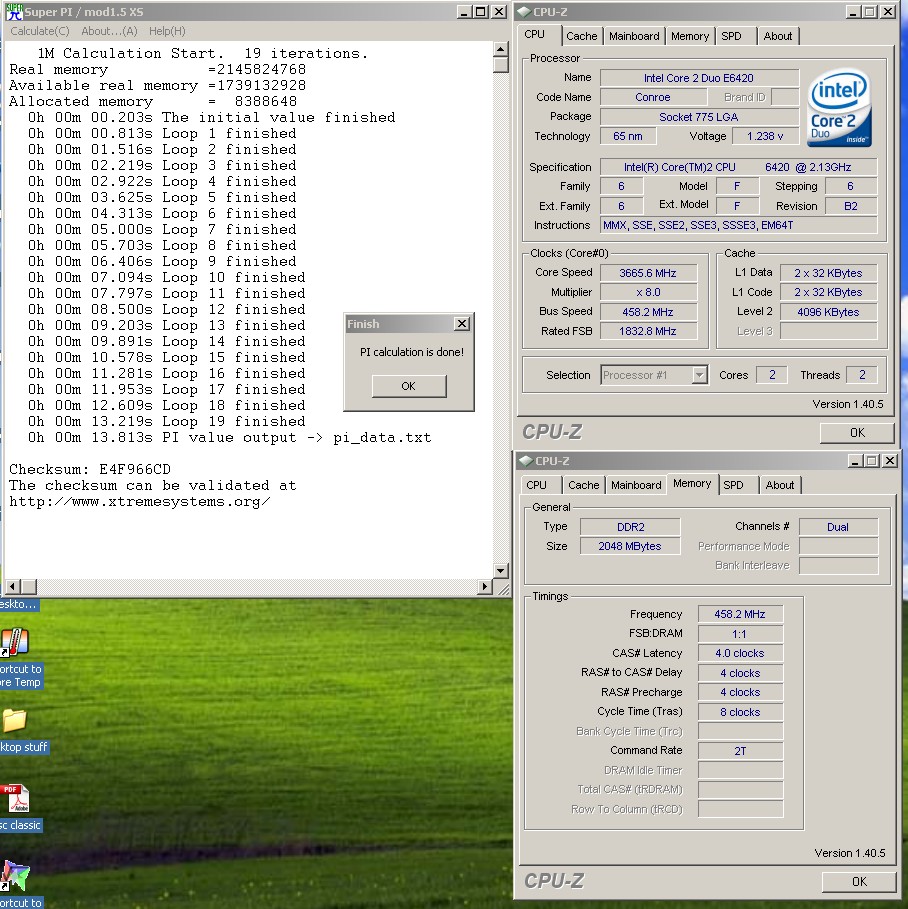Switch to Cache tab in bottom CPU-Z window
The height and width of the screenshot is (909, 908).
click(x=583, y=485)
